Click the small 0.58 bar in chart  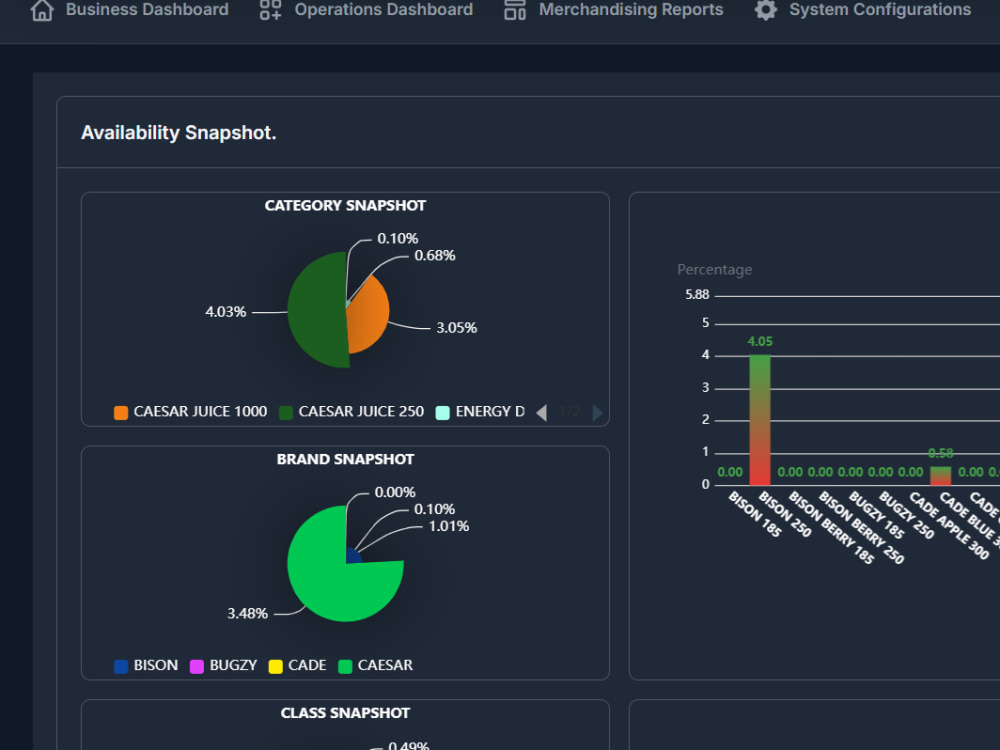coord(941,476)
